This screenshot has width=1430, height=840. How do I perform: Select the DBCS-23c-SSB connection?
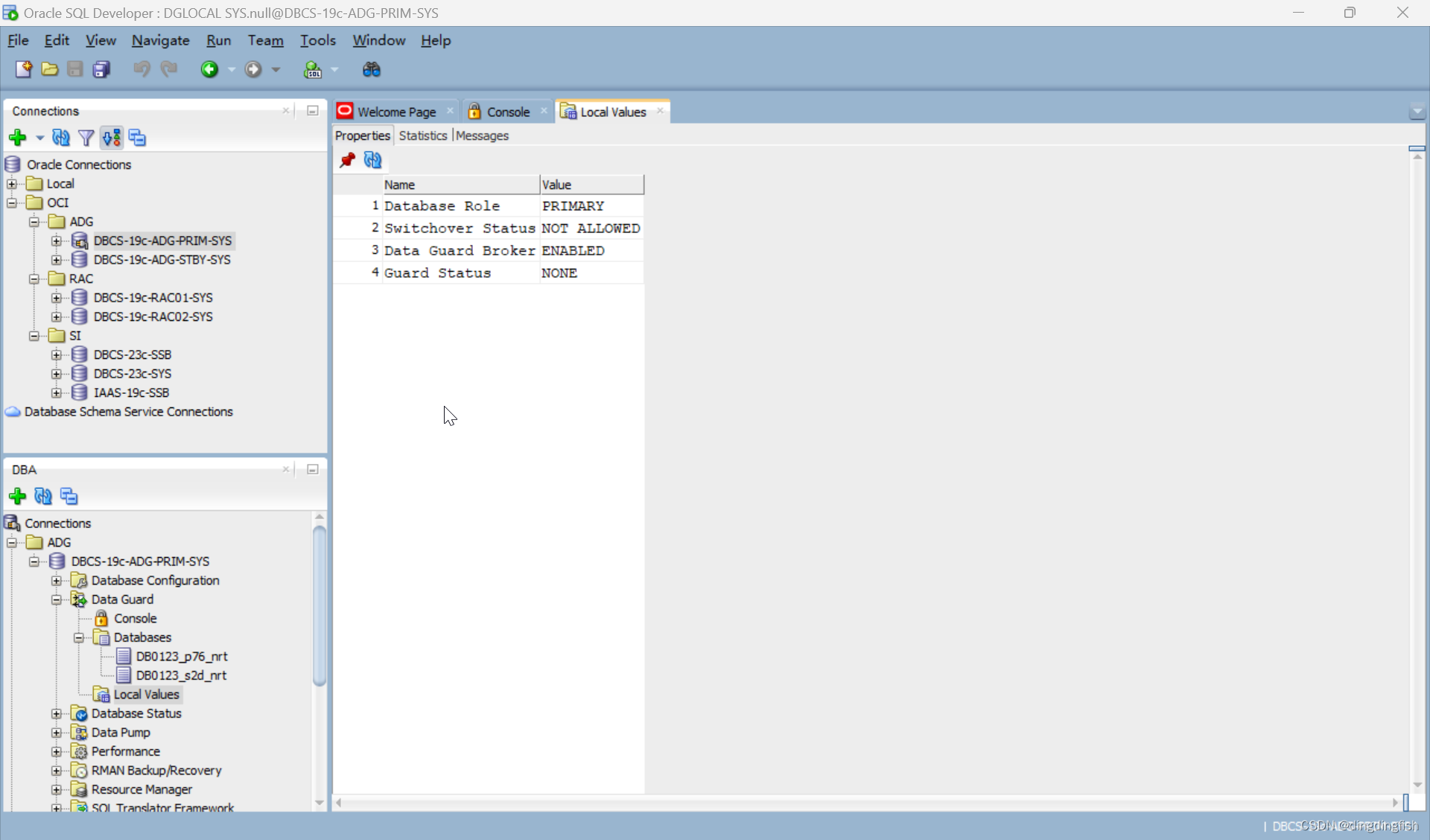132,354
